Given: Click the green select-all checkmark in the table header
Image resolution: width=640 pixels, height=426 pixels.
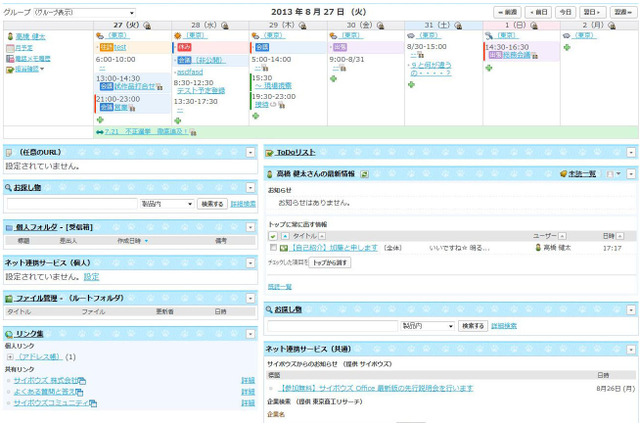Looking at the screenshot, I should tap(273, 236).
